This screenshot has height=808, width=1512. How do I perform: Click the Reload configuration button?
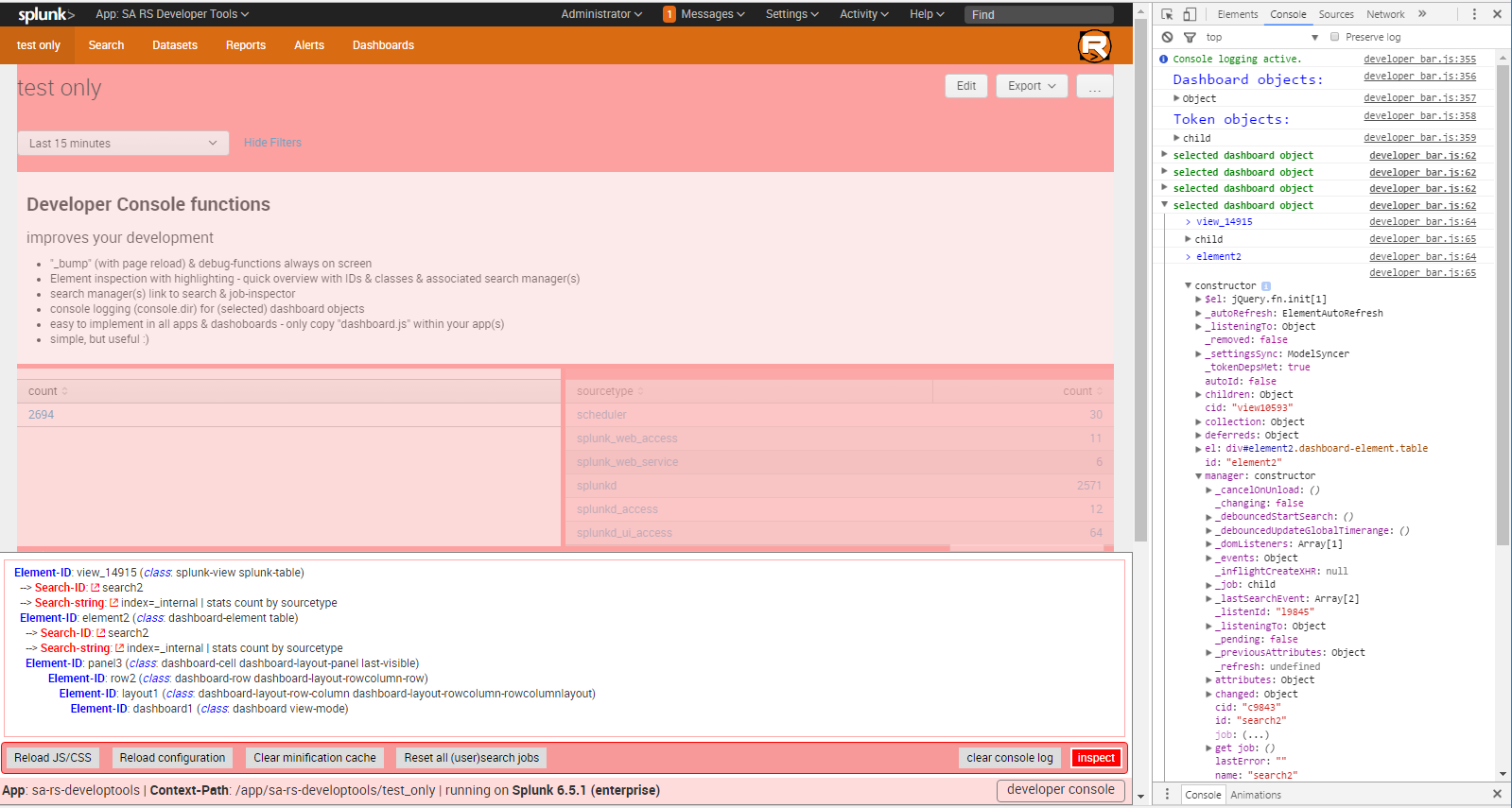pyautogui.click(x=172, y=758)
